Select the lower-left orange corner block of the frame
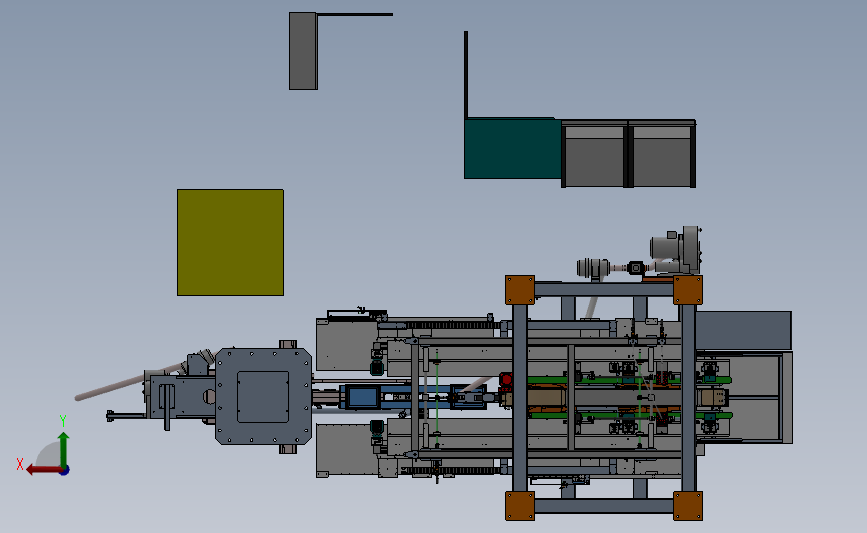 (x=520, y=505)
